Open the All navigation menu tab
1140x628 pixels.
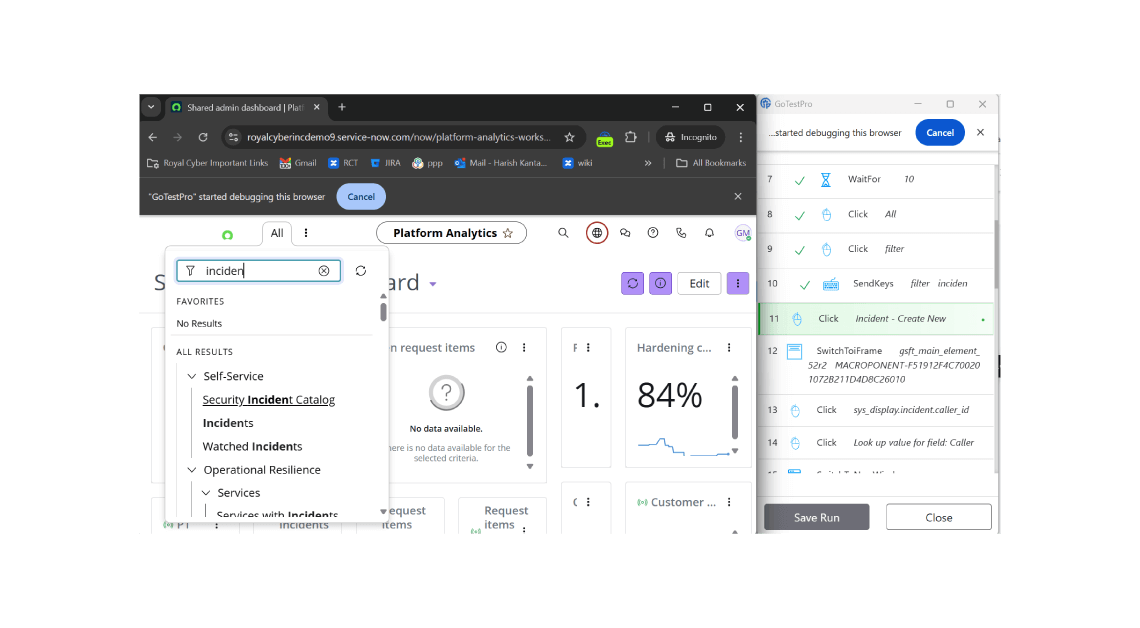click(x=277, y=233)
